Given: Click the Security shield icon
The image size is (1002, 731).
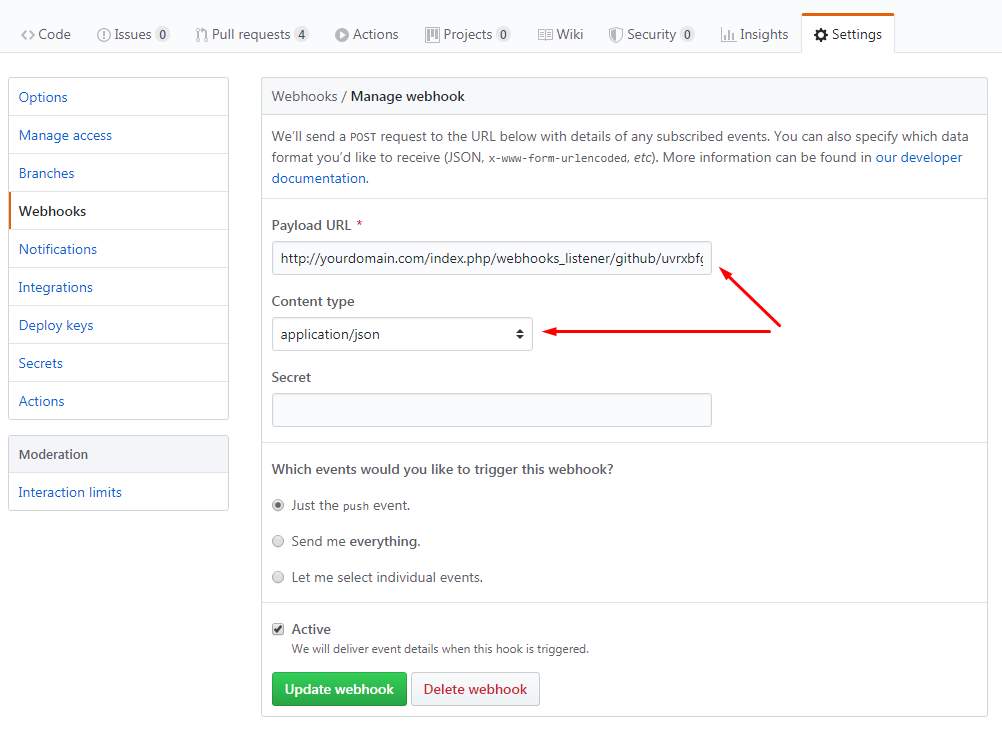Looking at the screenshot, I should [613, 33].
